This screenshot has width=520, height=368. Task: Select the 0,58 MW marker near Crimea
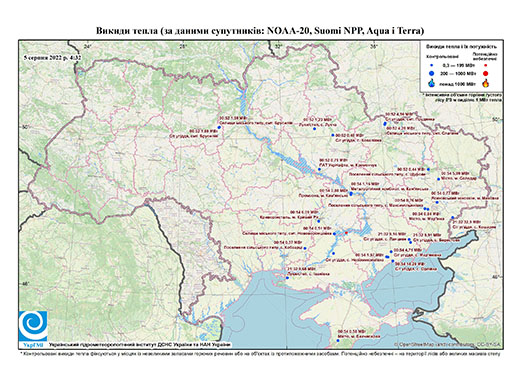(338, 340)
